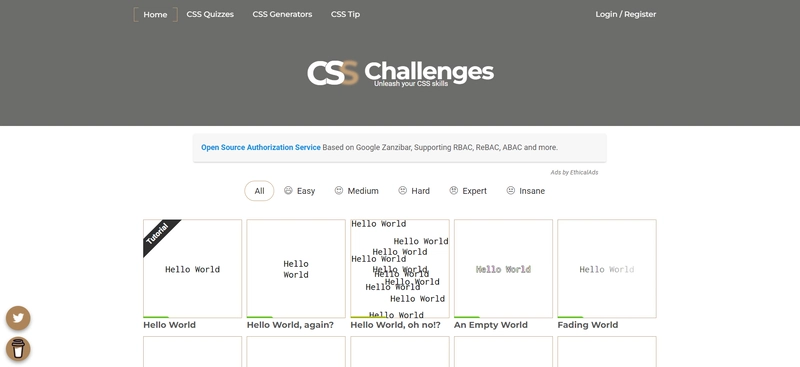Click the Fading World challenge title
Viewport: 800px width, 367px height.
coord(588,325)
